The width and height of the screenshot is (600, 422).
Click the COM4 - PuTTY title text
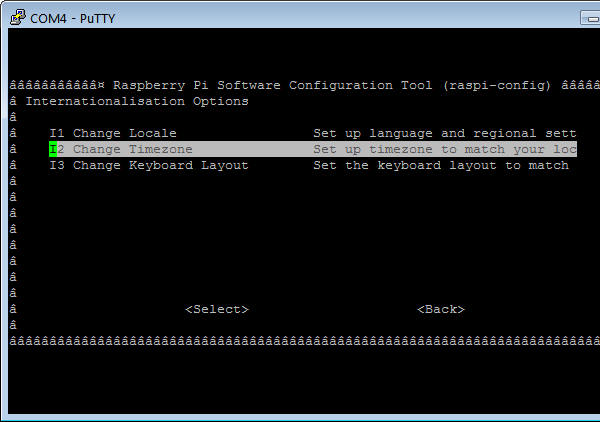(x=73, y=19)
